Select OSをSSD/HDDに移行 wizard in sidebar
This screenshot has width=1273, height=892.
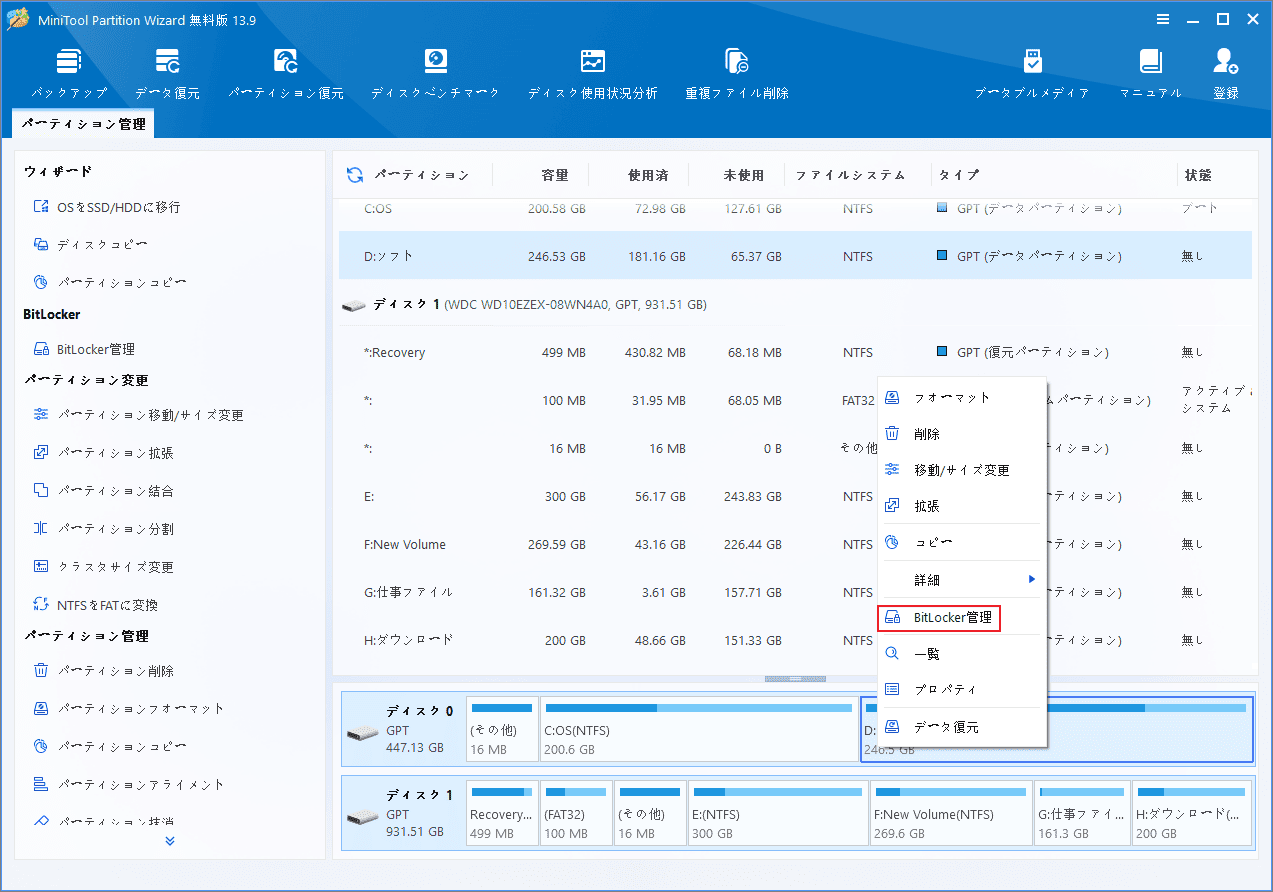pos(107,207)
